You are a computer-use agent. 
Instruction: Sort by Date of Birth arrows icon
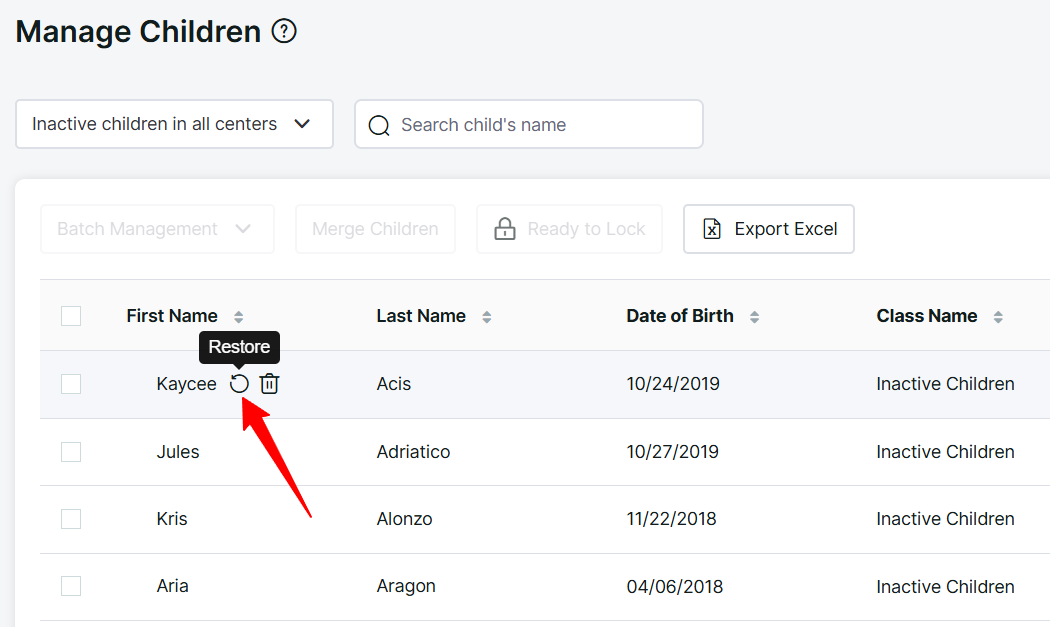755,317
